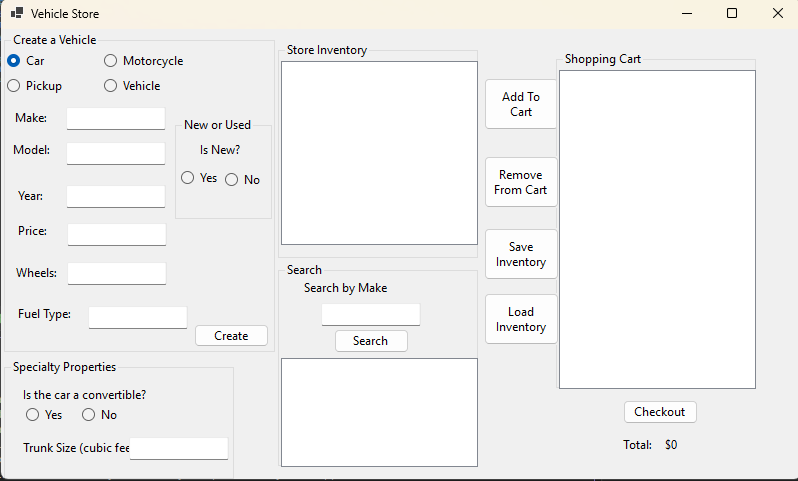
Task: Click the Trunk Size input field
Action: pyautogui.click(x=179, y=448)
